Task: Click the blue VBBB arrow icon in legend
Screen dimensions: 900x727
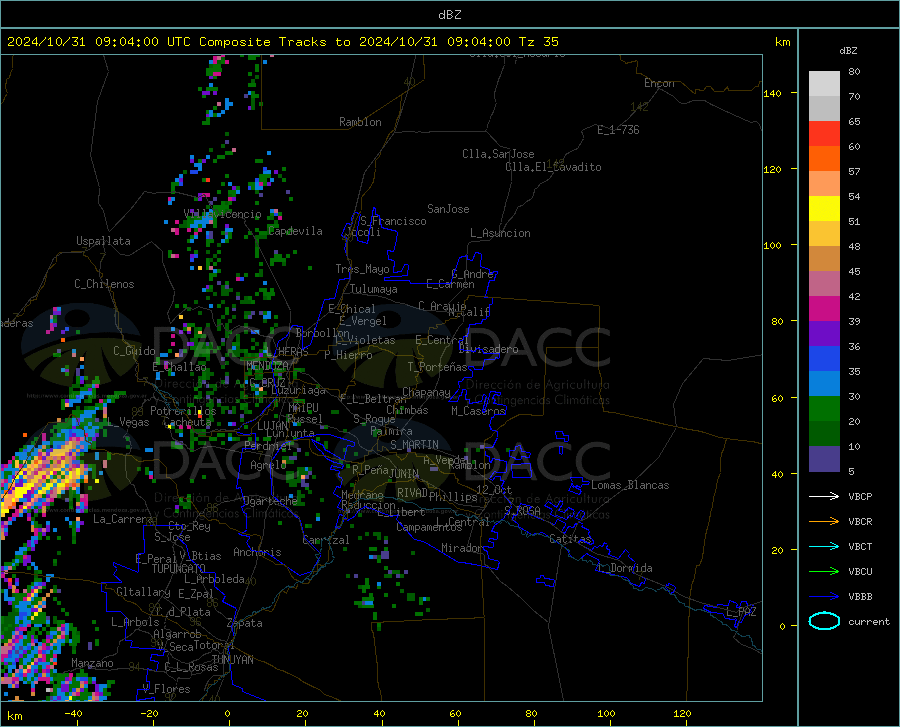Action: 824,597
